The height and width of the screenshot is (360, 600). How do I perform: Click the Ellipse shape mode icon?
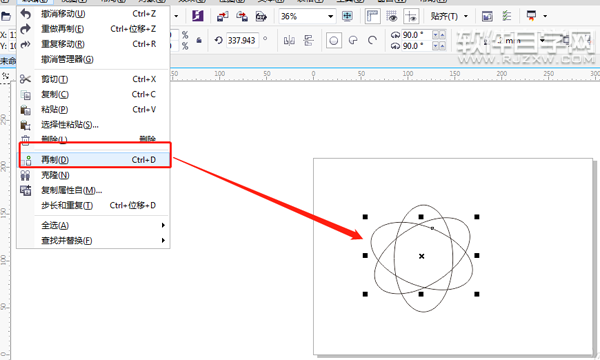[x=334, y=40]
